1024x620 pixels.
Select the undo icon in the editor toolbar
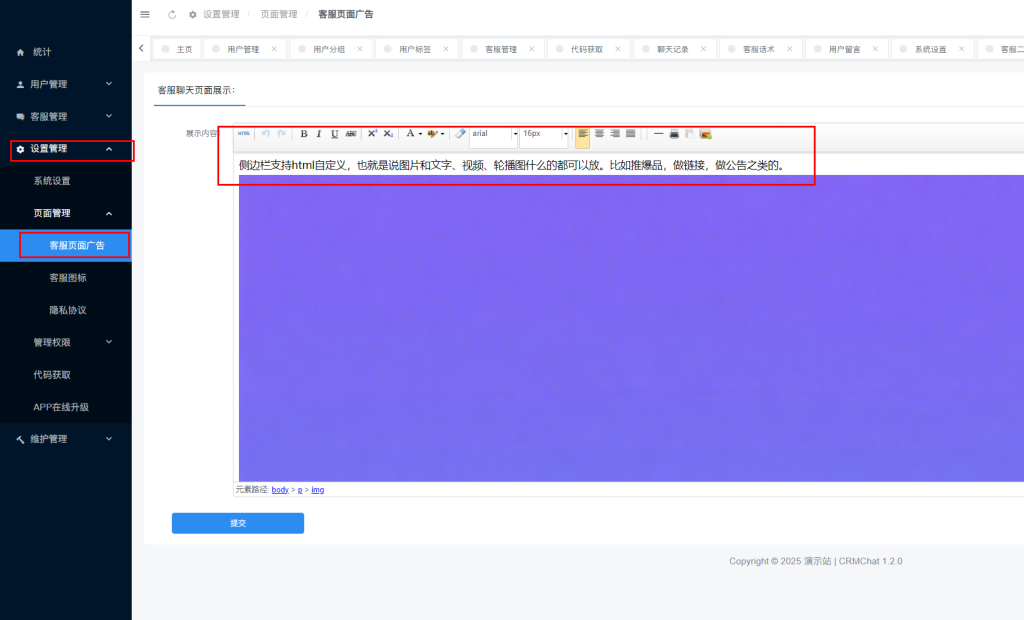(266, 133)
